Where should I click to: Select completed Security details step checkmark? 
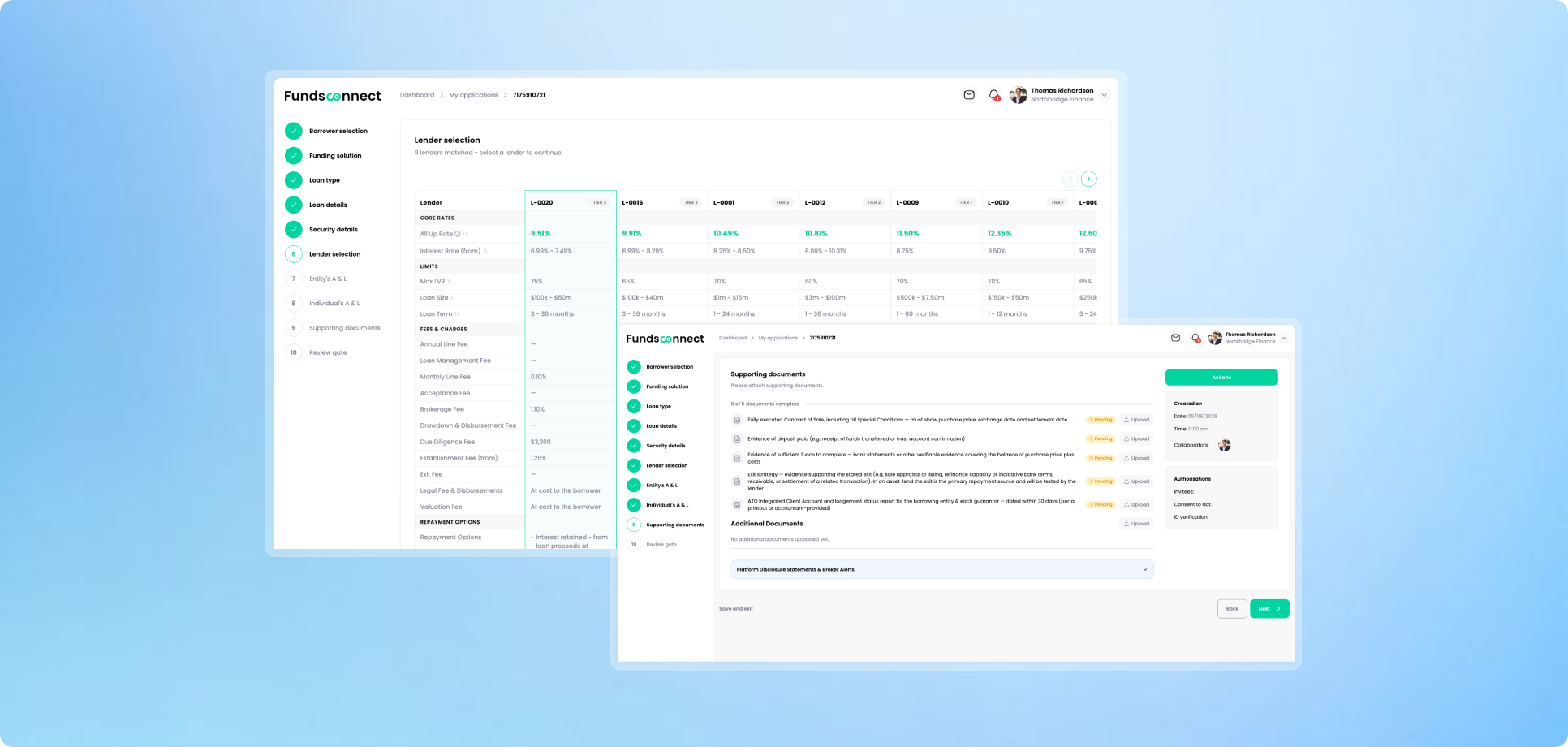pyautogui.click(x=294, y=229)
